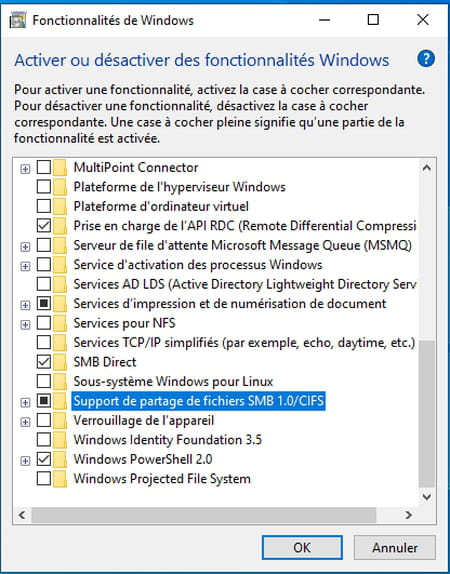Click folder icon beside Windows PowerShell 2.0
Viewport: 450px width, 574px height.
(60, 459)
